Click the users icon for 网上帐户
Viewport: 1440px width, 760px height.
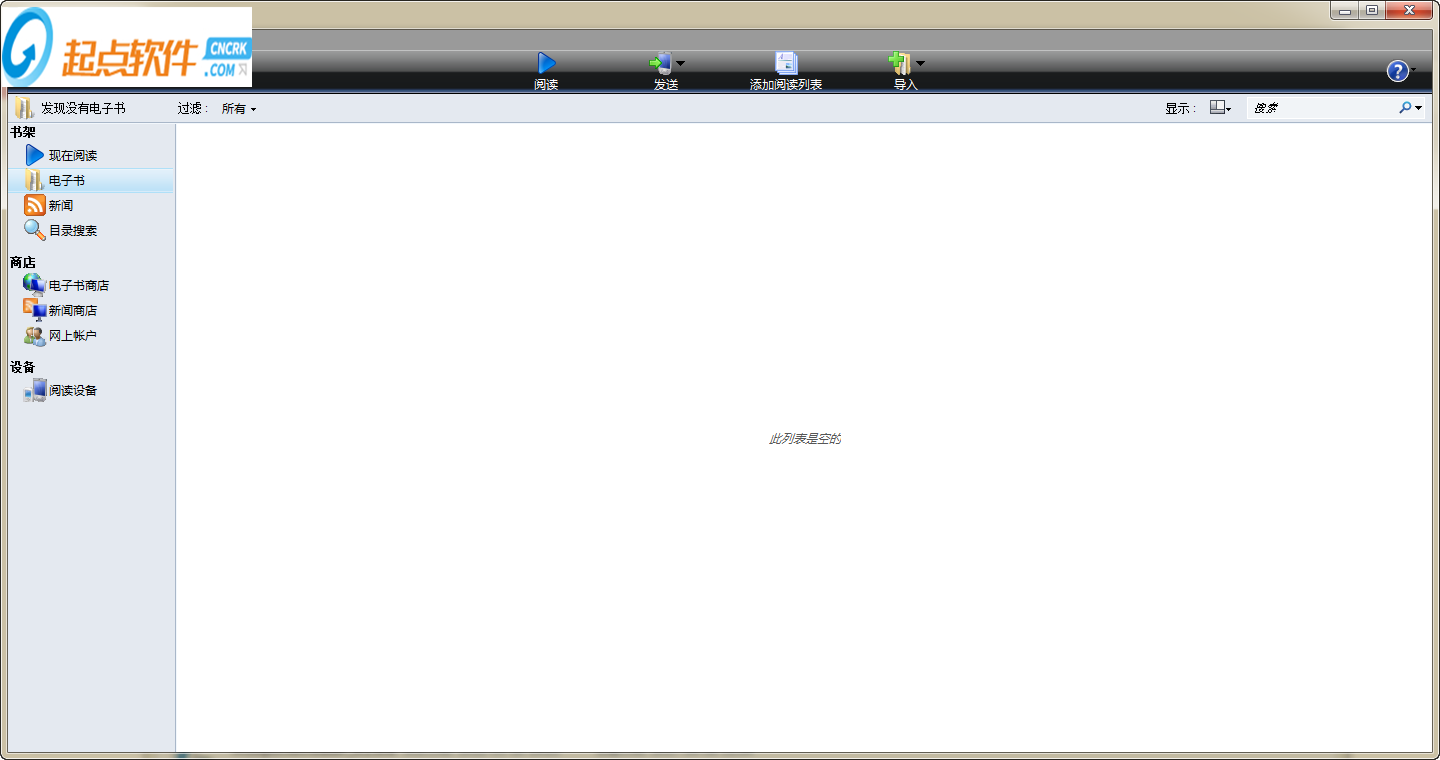[x=35, y=336]
